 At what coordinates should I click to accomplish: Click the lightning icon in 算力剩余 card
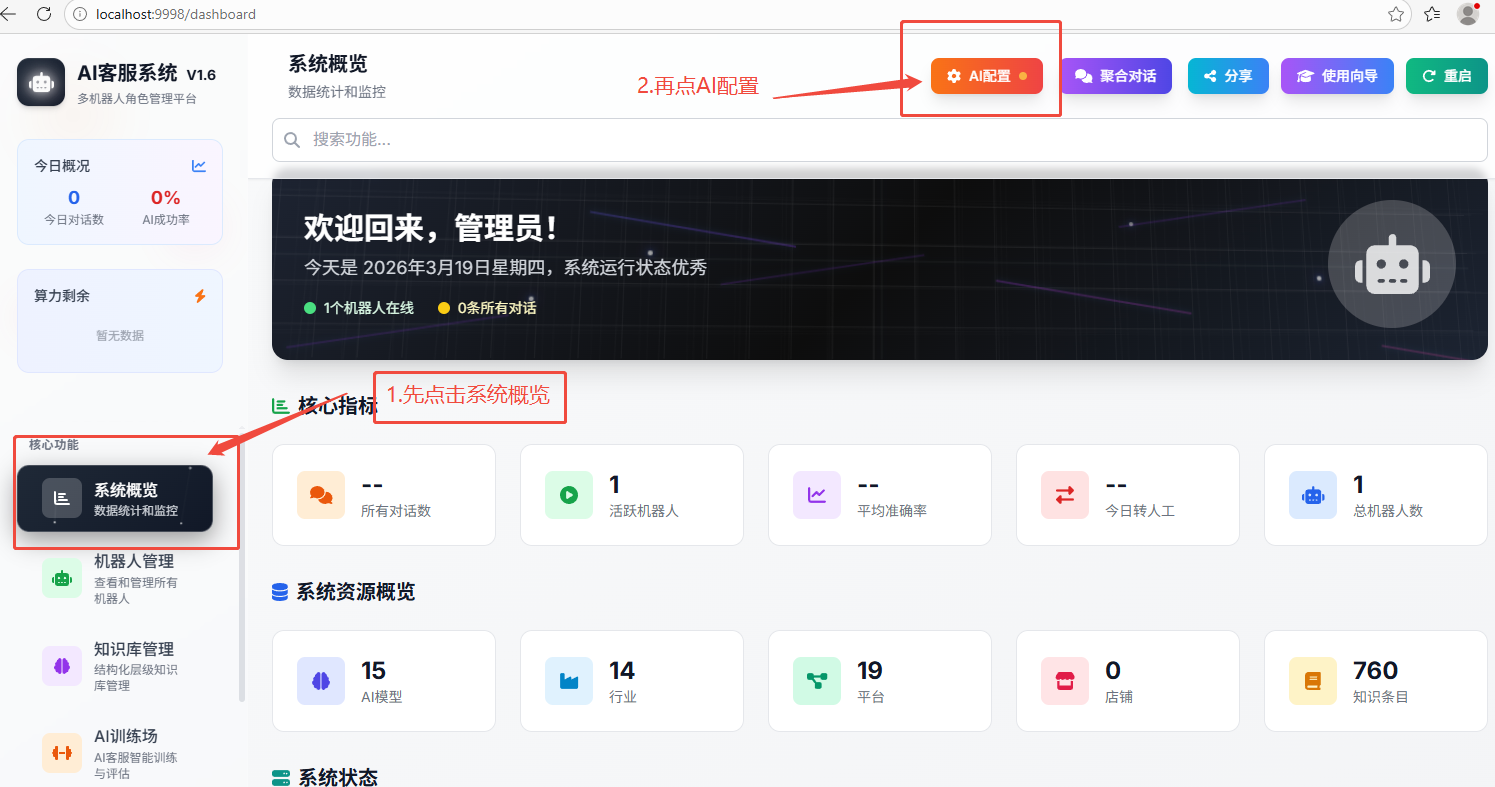(200, 296)
